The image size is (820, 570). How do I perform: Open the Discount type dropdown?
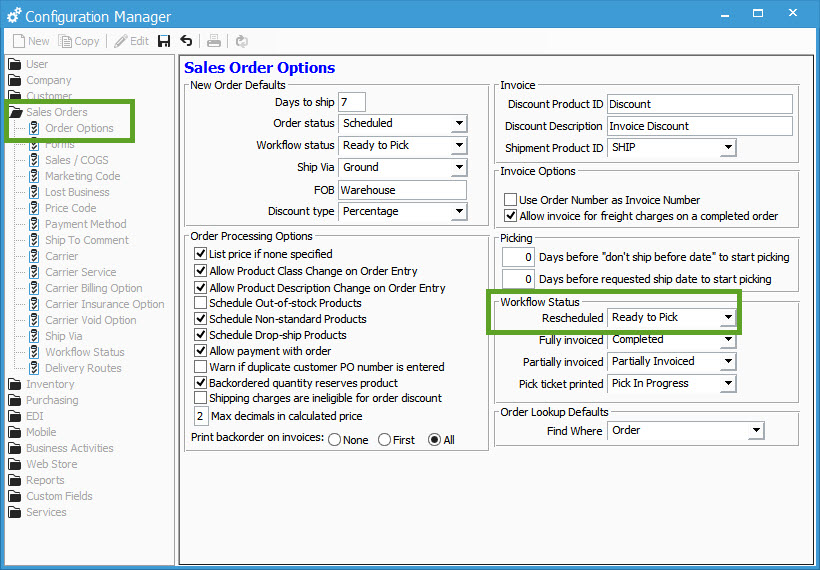point(459,211)
